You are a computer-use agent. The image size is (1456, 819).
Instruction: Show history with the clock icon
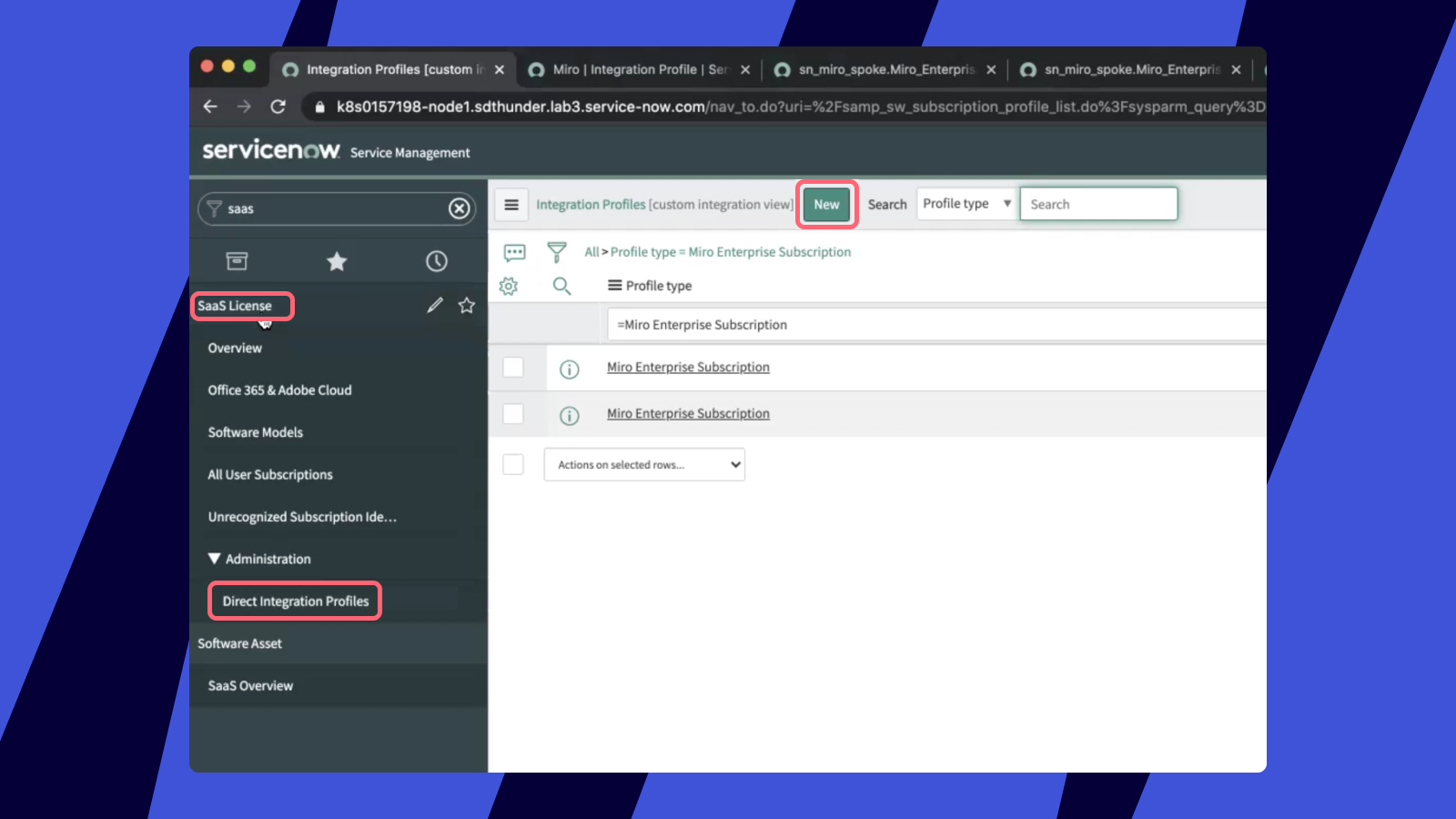tap(437, 261)
